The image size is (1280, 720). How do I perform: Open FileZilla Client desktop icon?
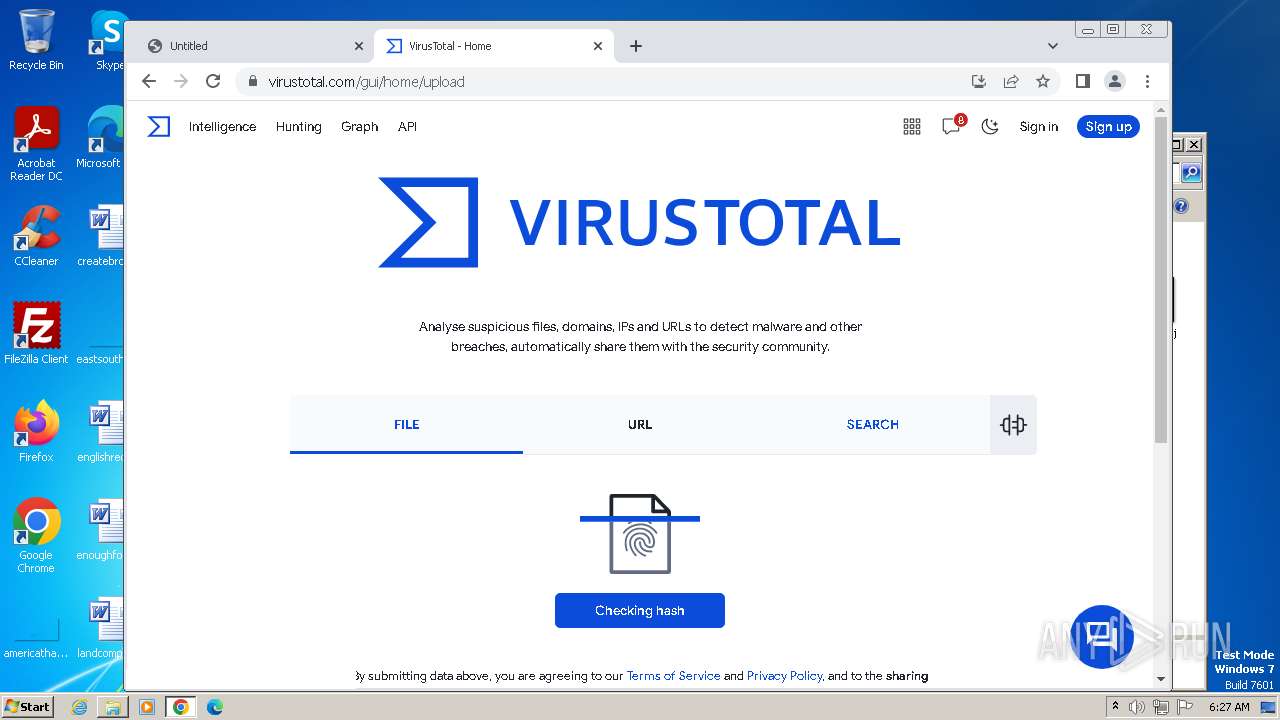(x=36, y=333)
